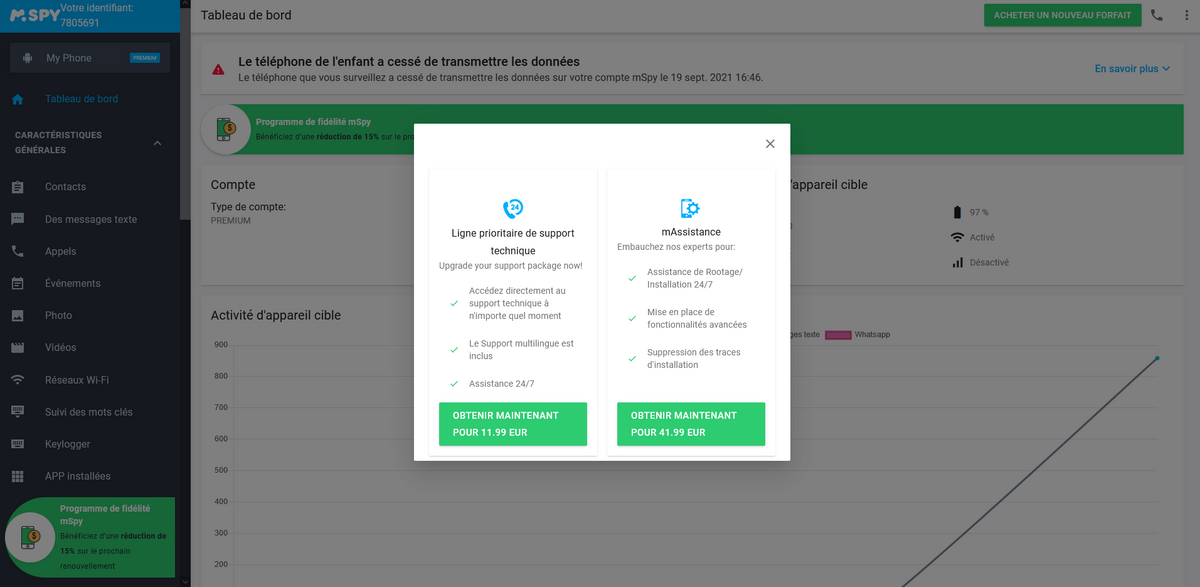Click the battery level icon
Viewport: 1200px width, 587px height.
point(957,212)
